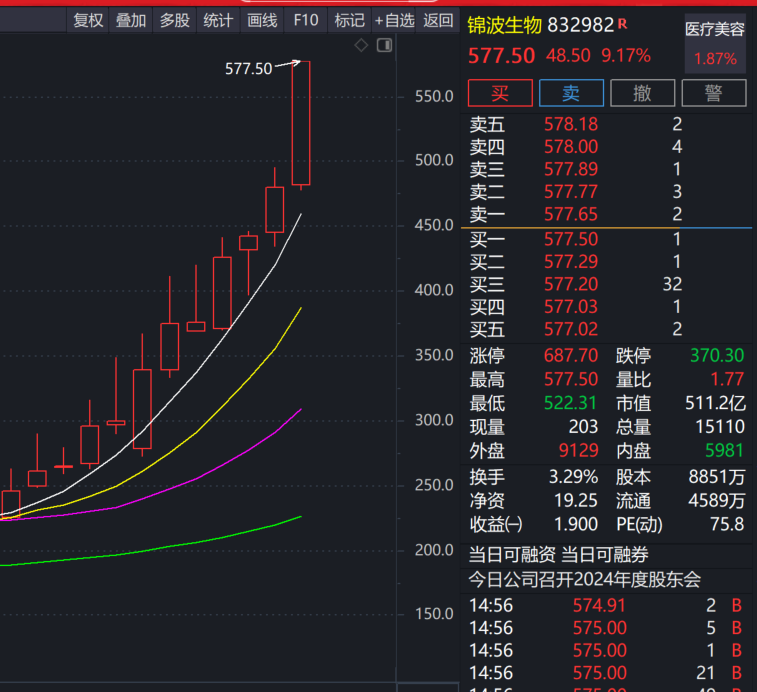This screenshot has height=692, width=757.
Task: Click the 最低 value 522.31
Action: tap(571, 403)
